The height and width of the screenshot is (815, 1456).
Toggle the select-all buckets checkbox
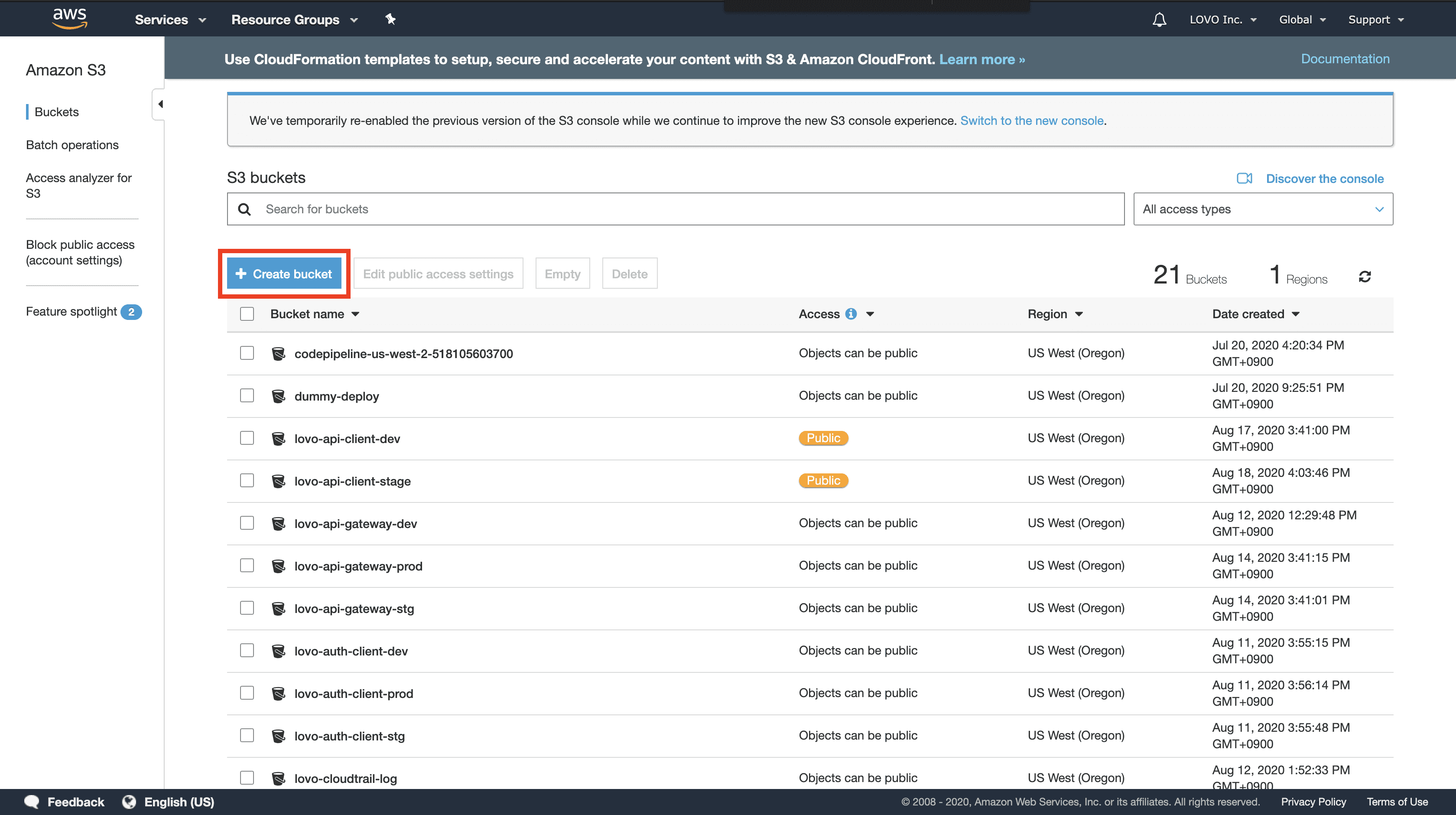pyautogui.click(x=247, y=314)
